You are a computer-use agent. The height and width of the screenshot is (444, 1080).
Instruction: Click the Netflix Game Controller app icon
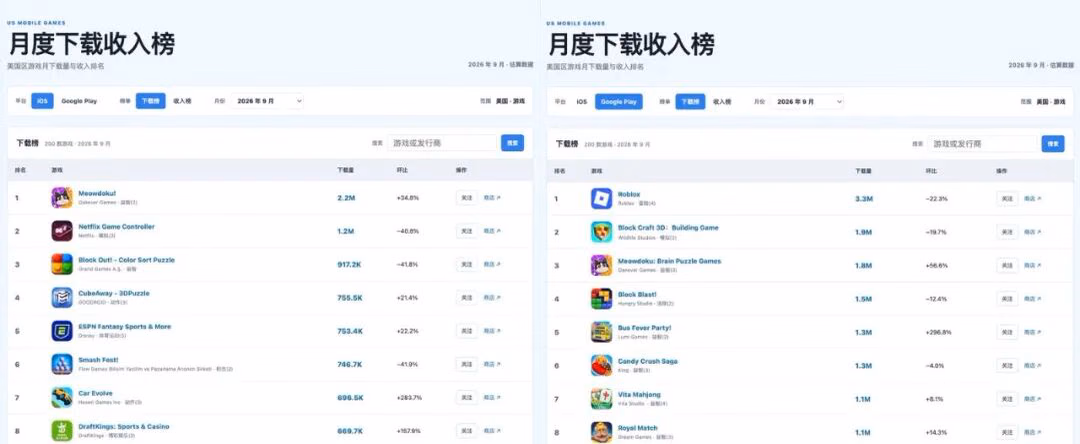point(62,231)
